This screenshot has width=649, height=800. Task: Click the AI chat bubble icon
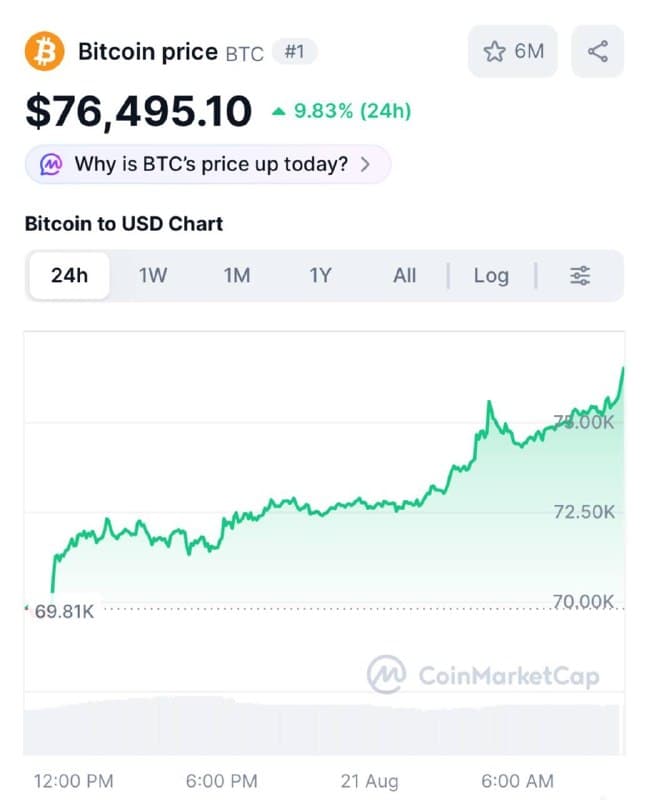52,164
